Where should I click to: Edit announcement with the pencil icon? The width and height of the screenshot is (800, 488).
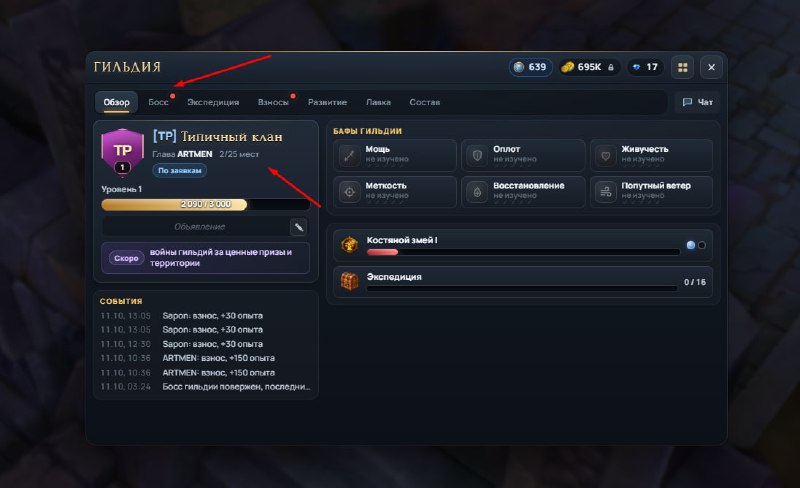pos(299,227)
